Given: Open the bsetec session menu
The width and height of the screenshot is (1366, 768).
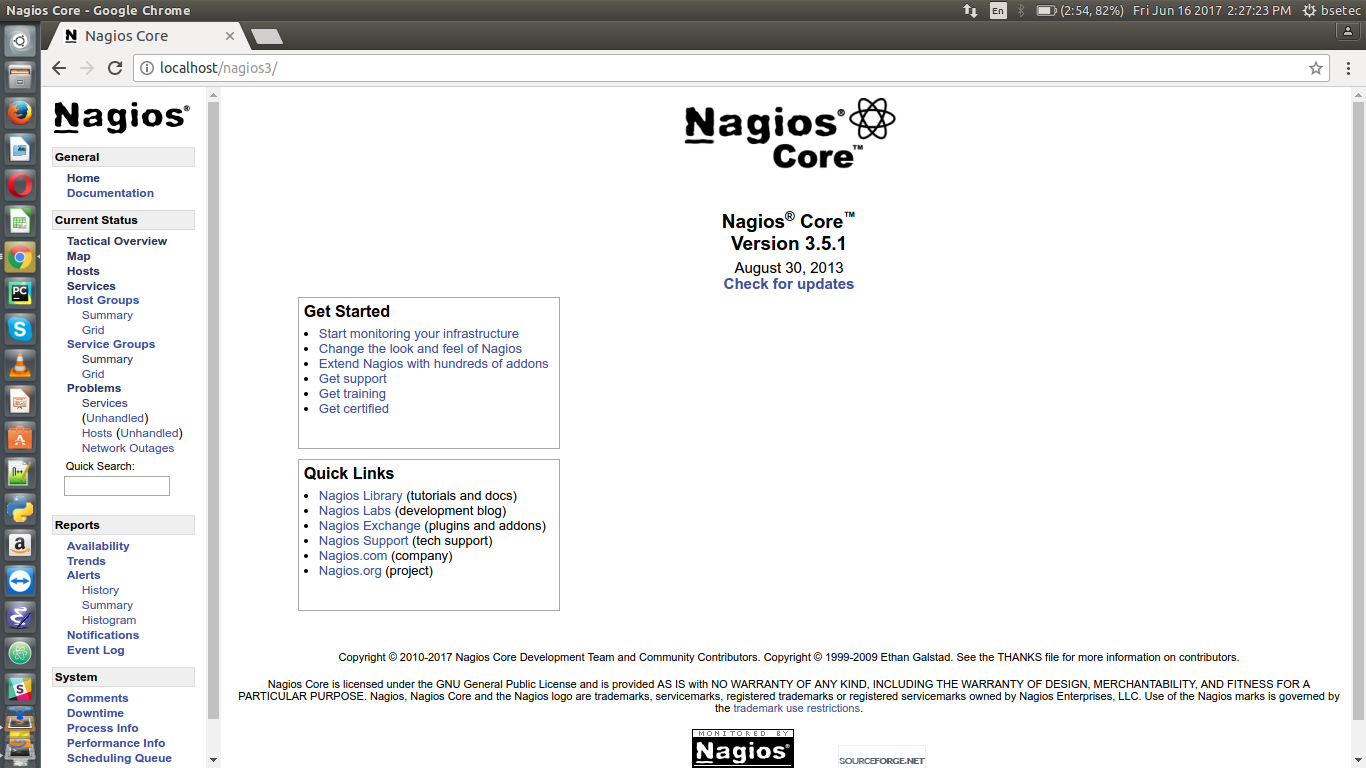Looking at the screenshot, I should pyautogui.click(x=1330, y=10).
